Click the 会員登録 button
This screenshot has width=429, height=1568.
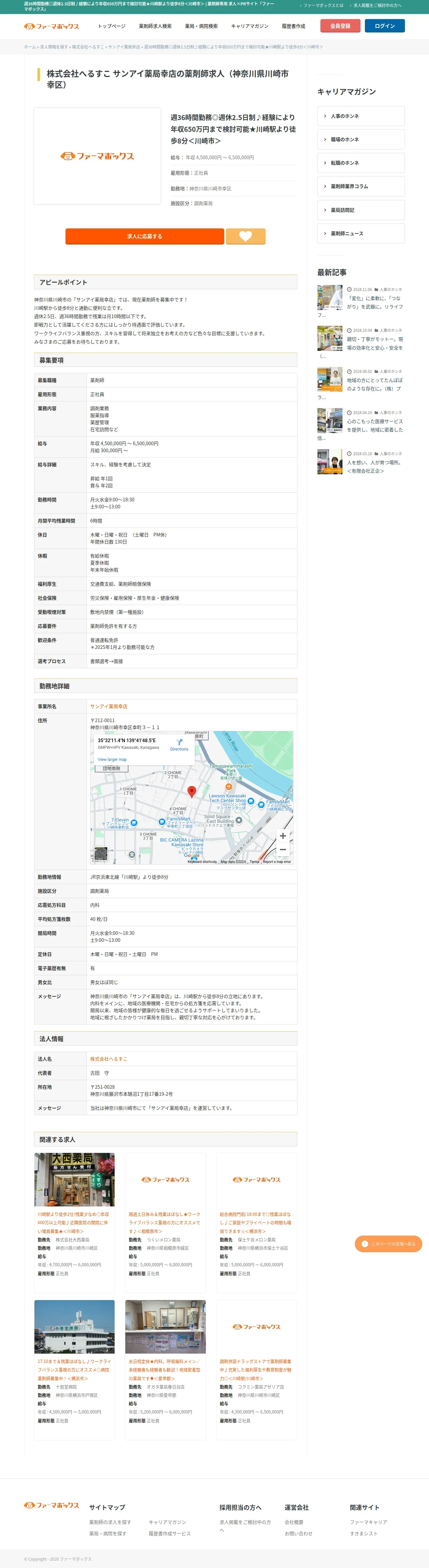[x=340, y=26]
